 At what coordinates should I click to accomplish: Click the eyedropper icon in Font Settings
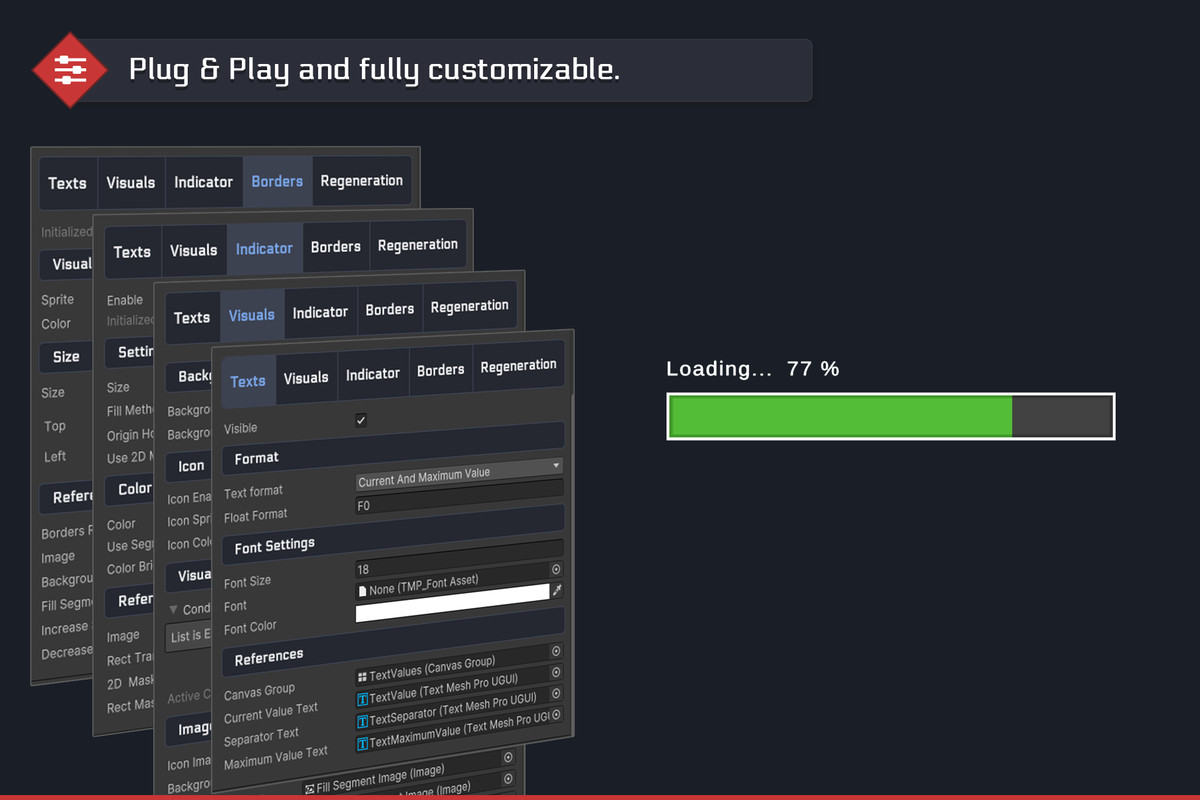point(557,590)
